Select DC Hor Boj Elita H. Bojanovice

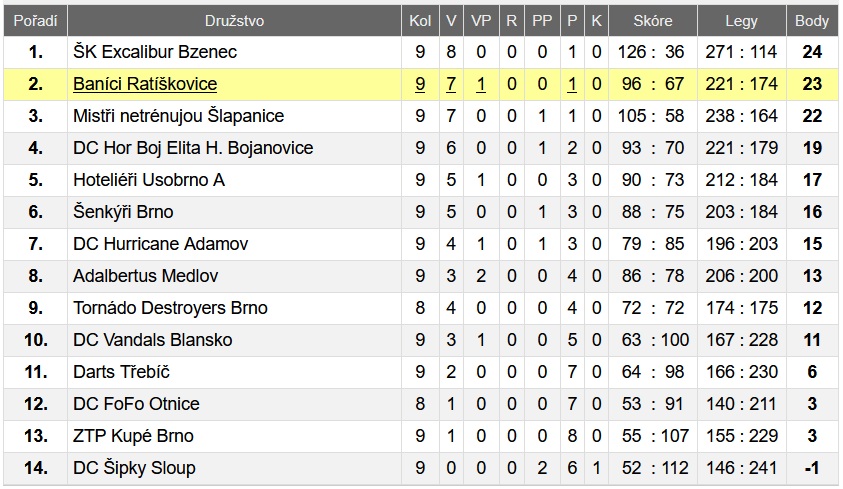pos(193,148)
